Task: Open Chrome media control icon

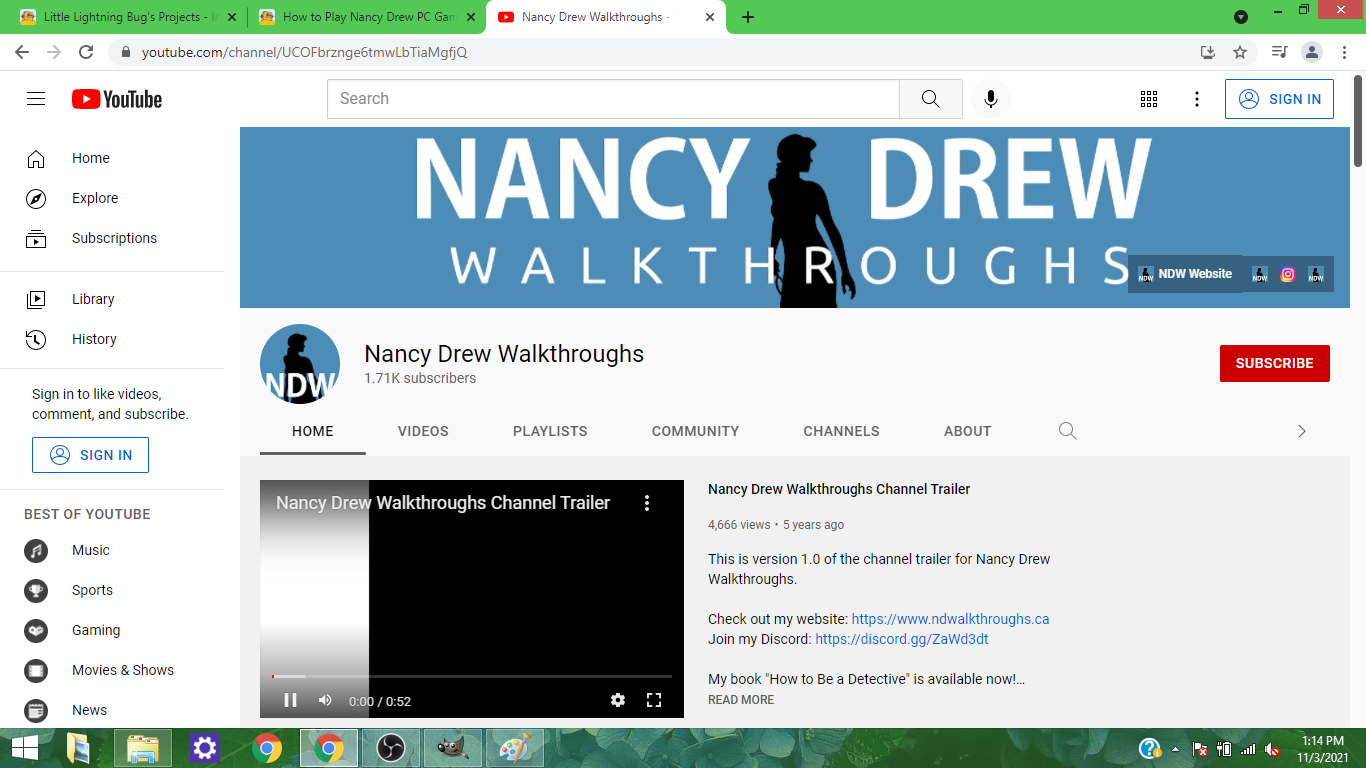Action: click(x=1279, y=52)
